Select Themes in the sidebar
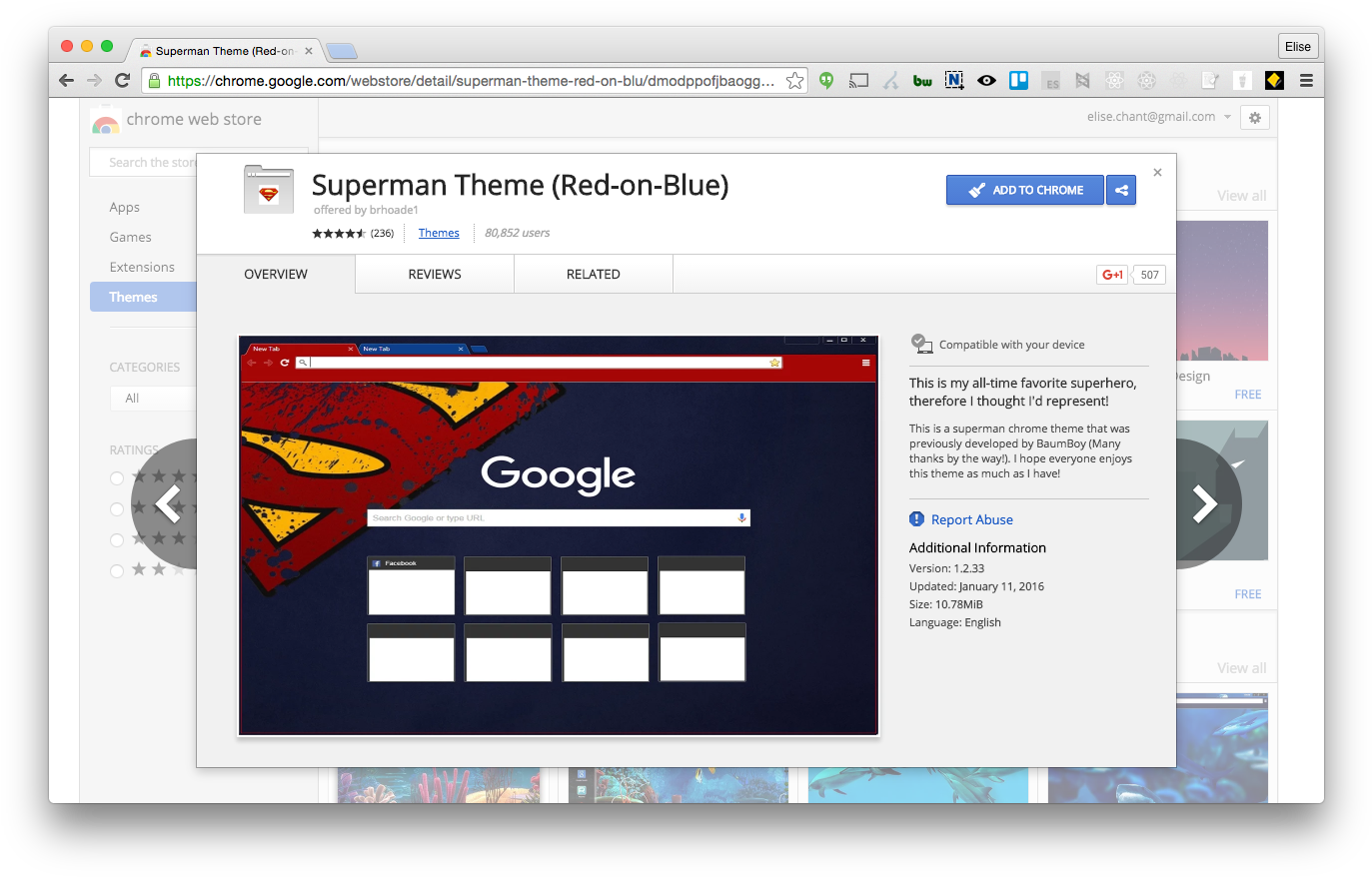This screenshot has height=877, width=1372. (x=143, y=297)
